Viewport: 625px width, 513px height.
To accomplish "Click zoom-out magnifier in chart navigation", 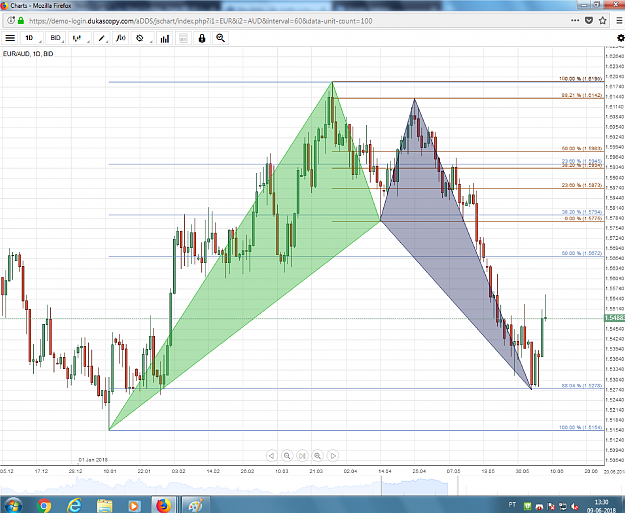I will 287,455.
